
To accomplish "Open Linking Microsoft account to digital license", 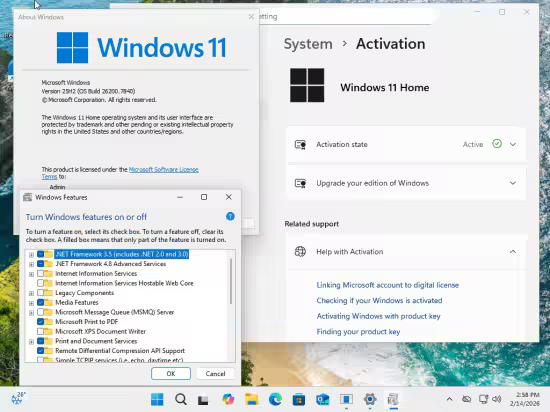I will point(388,285).
